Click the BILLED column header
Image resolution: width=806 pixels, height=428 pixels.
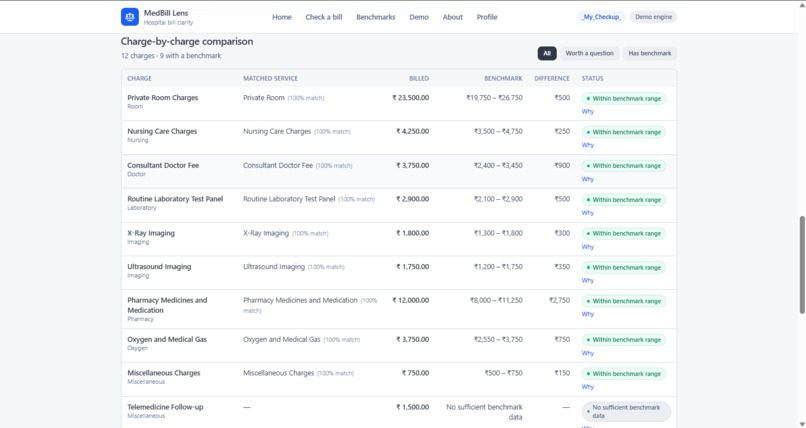click(x=419, y=79)
